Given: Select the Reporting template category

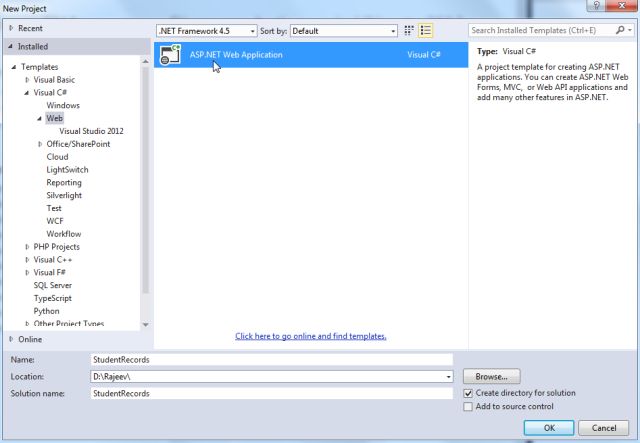Looking at the screenshot, I should [64, 183].
